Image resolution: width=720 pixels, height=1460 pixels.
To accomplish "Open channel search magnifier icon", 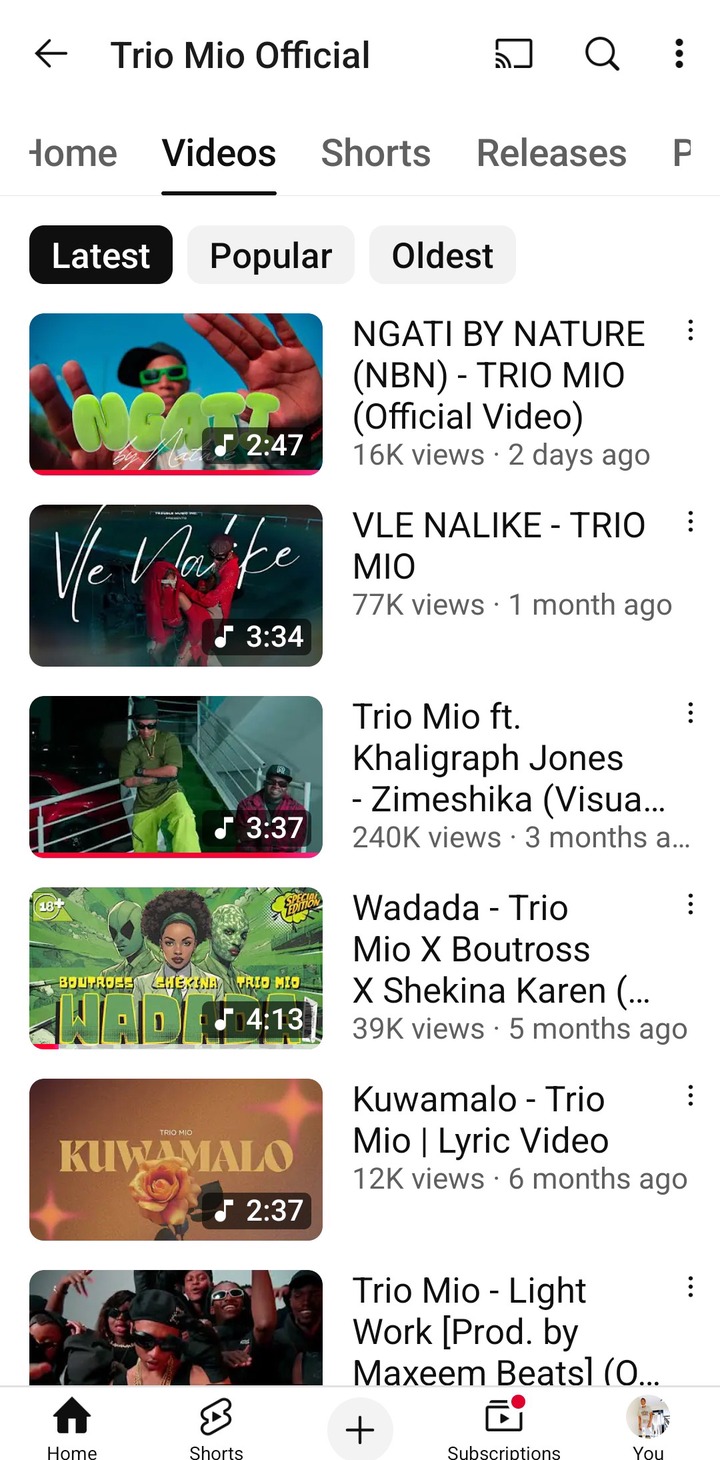I will point(602,54).
